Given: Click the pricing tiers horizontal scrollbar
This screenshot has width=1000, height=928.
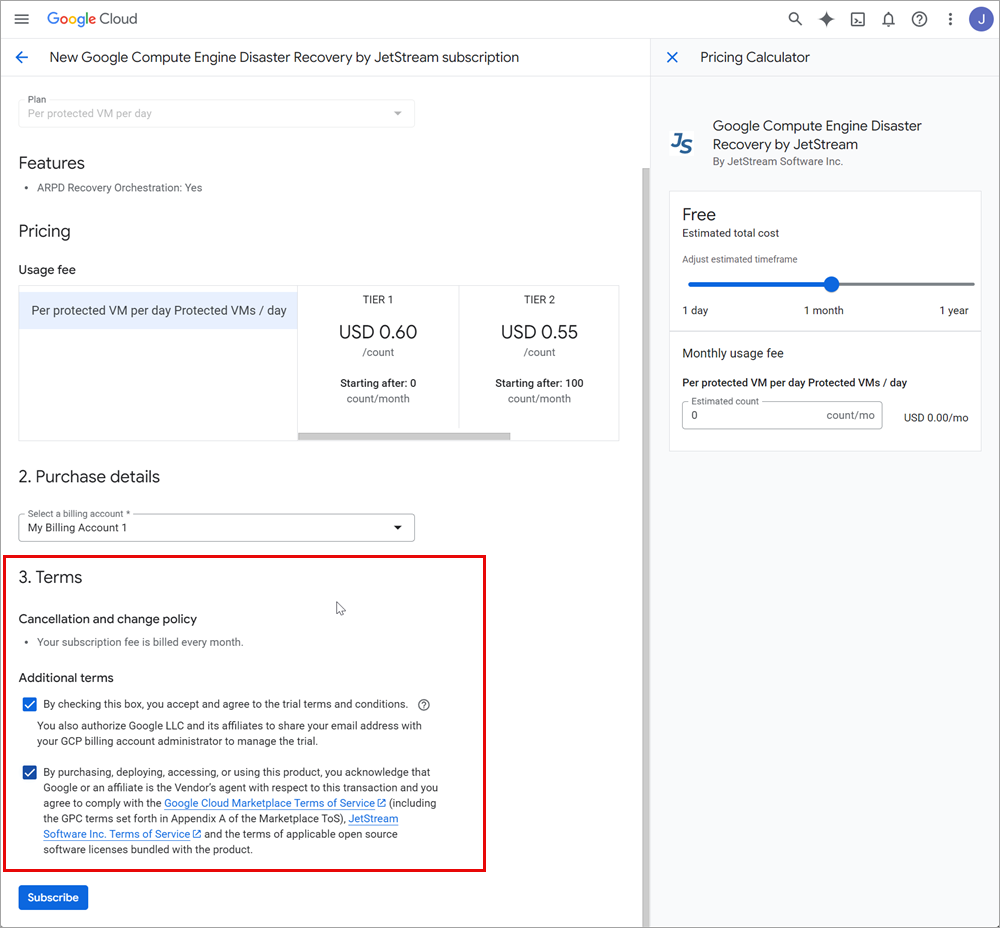Looking at the screenshot, I should coord(404,436).
